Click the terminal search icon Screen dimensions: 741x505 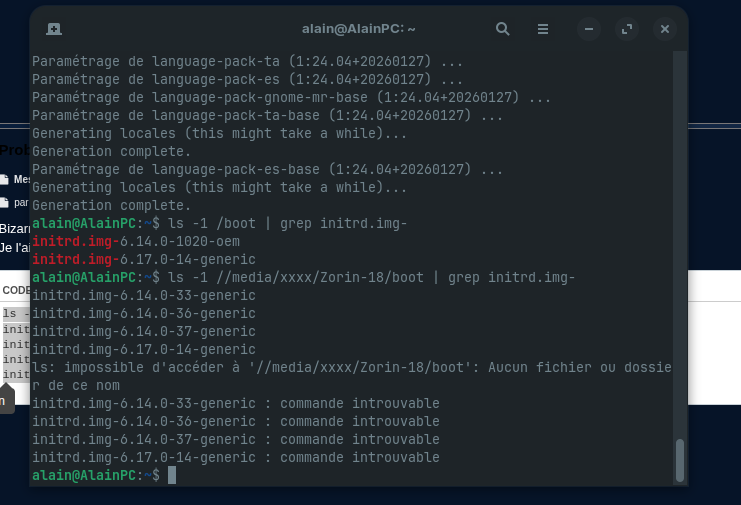[503, 29]
